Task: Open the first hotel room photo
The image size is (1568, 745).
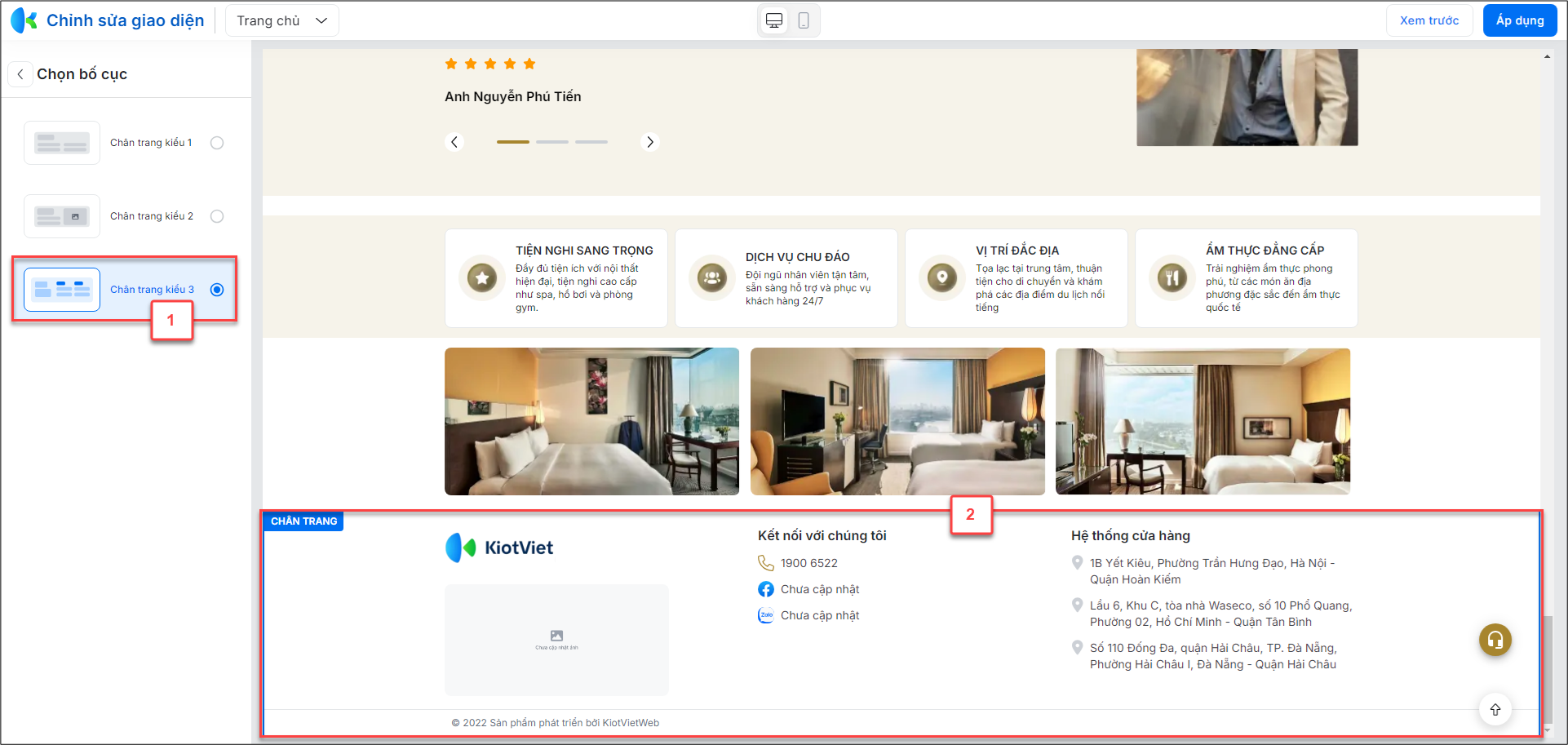Action: pos(591,421)
